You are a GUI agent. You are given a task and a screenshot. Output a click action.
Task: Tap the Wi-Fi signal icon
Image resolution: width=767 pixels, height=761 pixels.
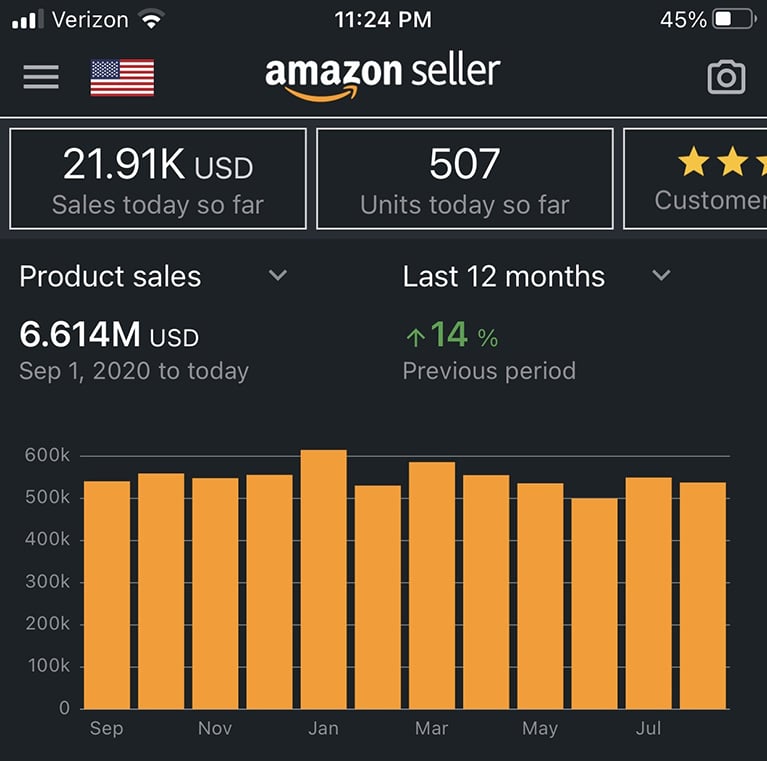(152, 19)
